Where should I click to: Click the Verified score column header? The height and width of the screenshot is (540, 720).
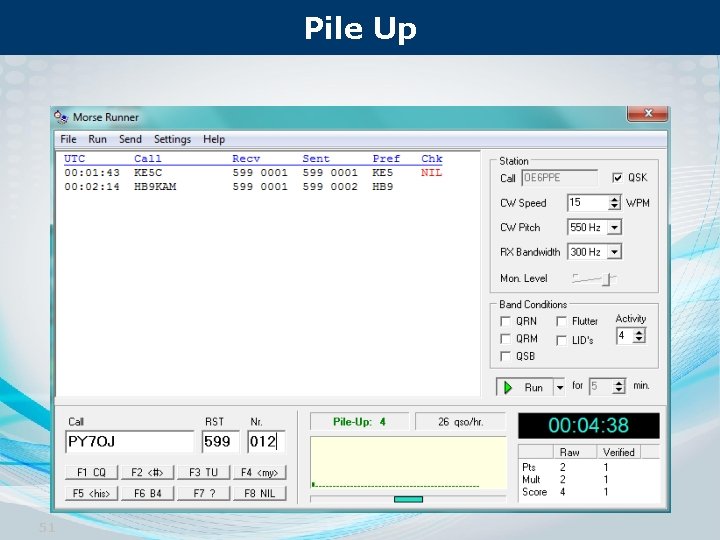coord(619,452)
